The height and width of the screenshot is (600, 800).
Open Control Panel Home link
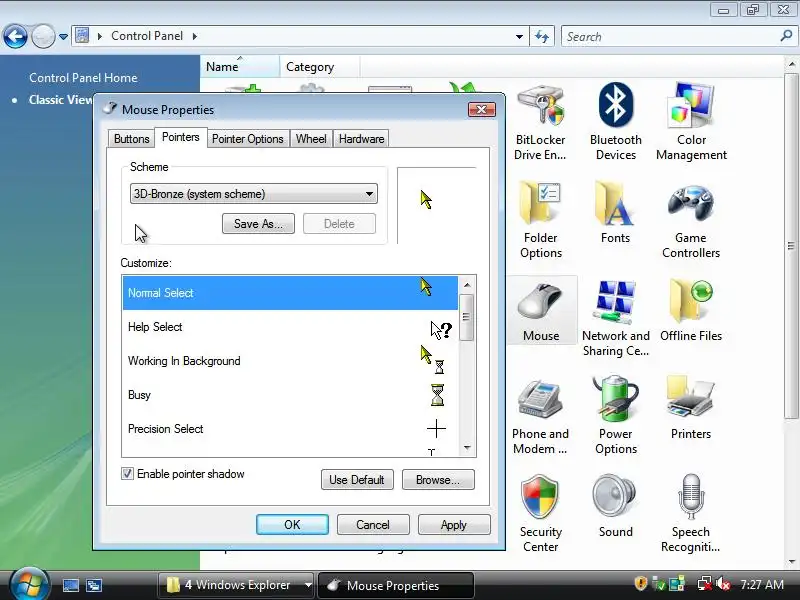coord(83,78)
